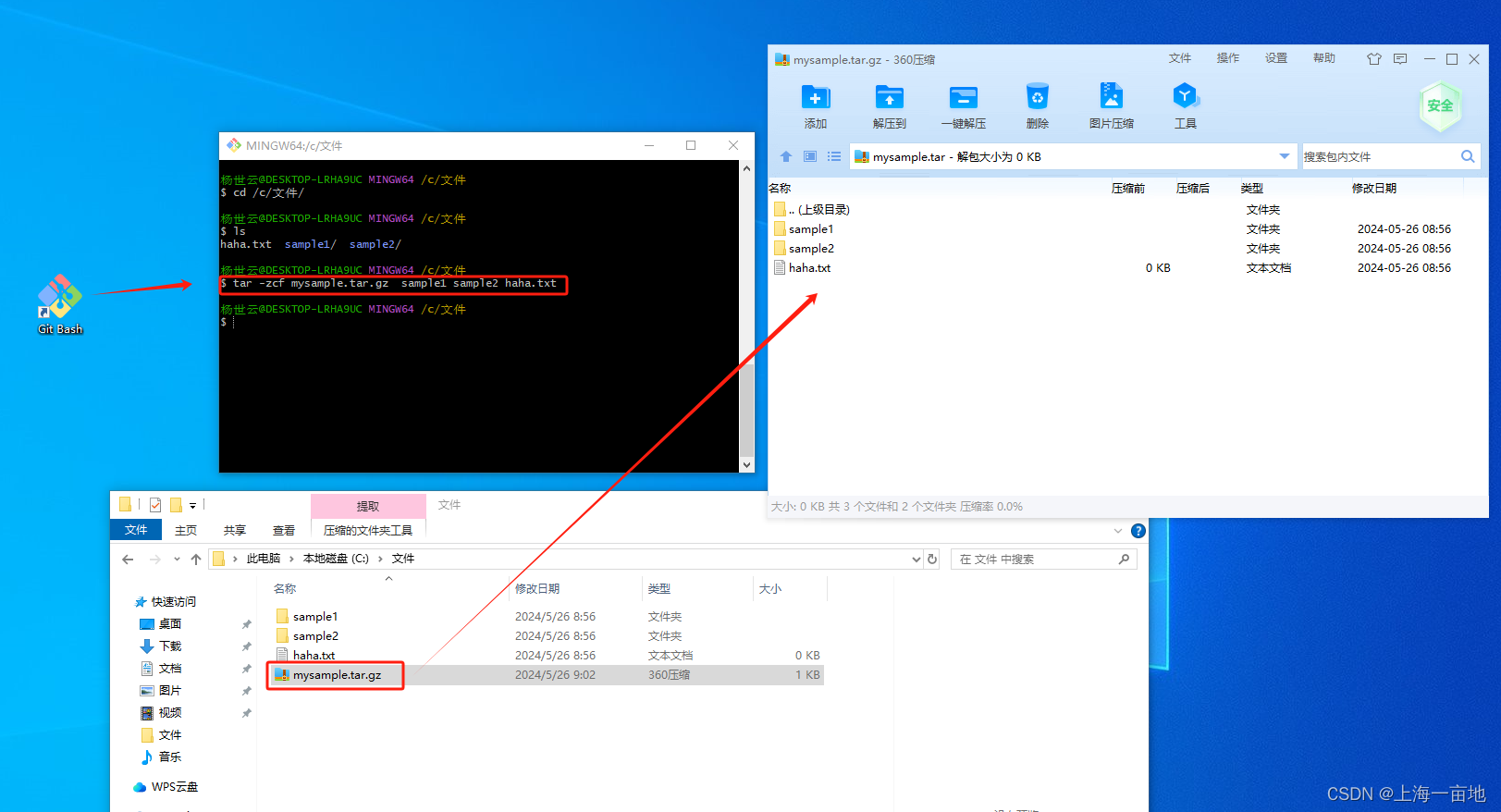Click 本地磁盘 (C:) in the address breadcrumb
Screen dimensions: 1501x812
[336, 559]
